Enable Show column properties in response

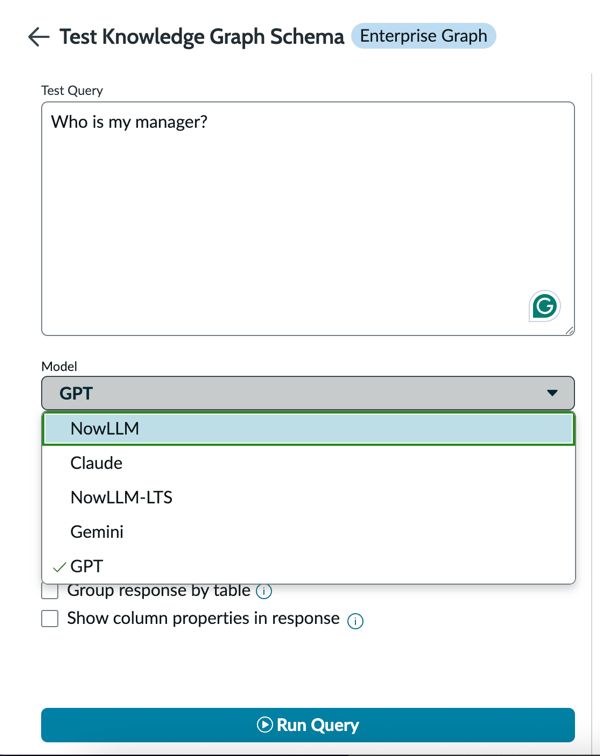click(x=50, y=618)
